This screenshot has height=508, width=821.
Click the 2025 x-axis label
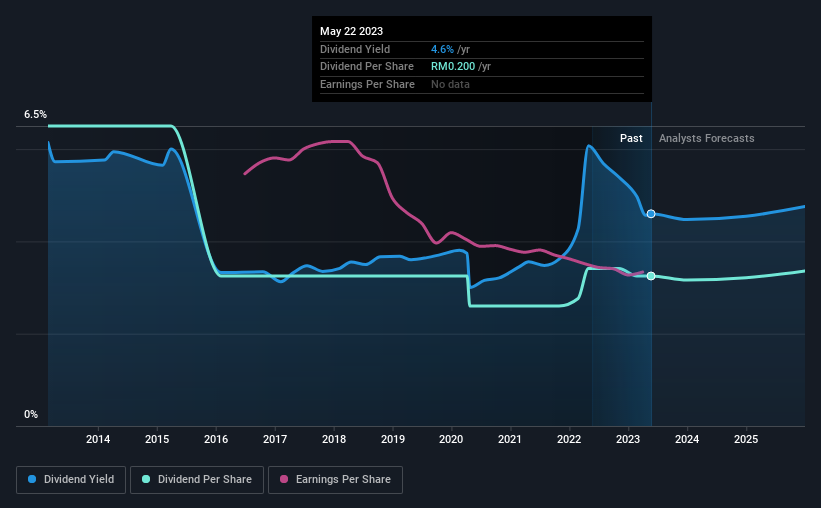[746, 439]
